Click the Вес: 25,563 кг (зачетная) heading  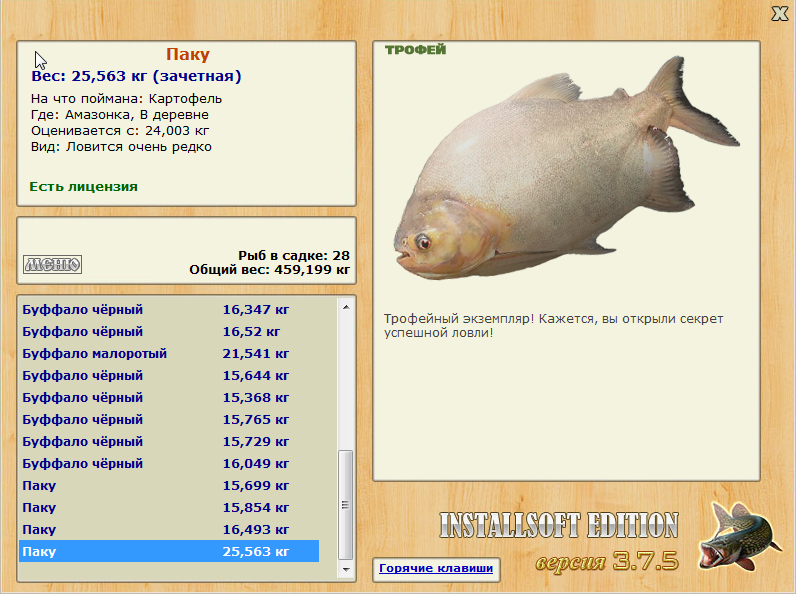[x=136, y=76]
